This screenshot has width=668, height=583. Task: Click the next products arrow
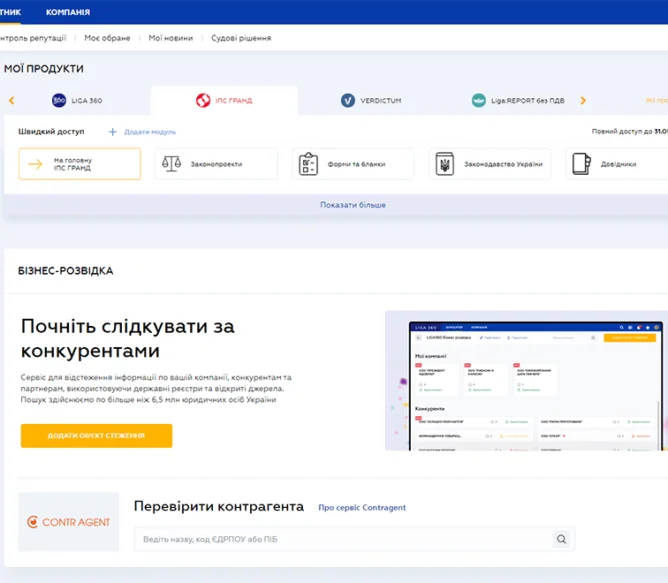pos(583,101)
